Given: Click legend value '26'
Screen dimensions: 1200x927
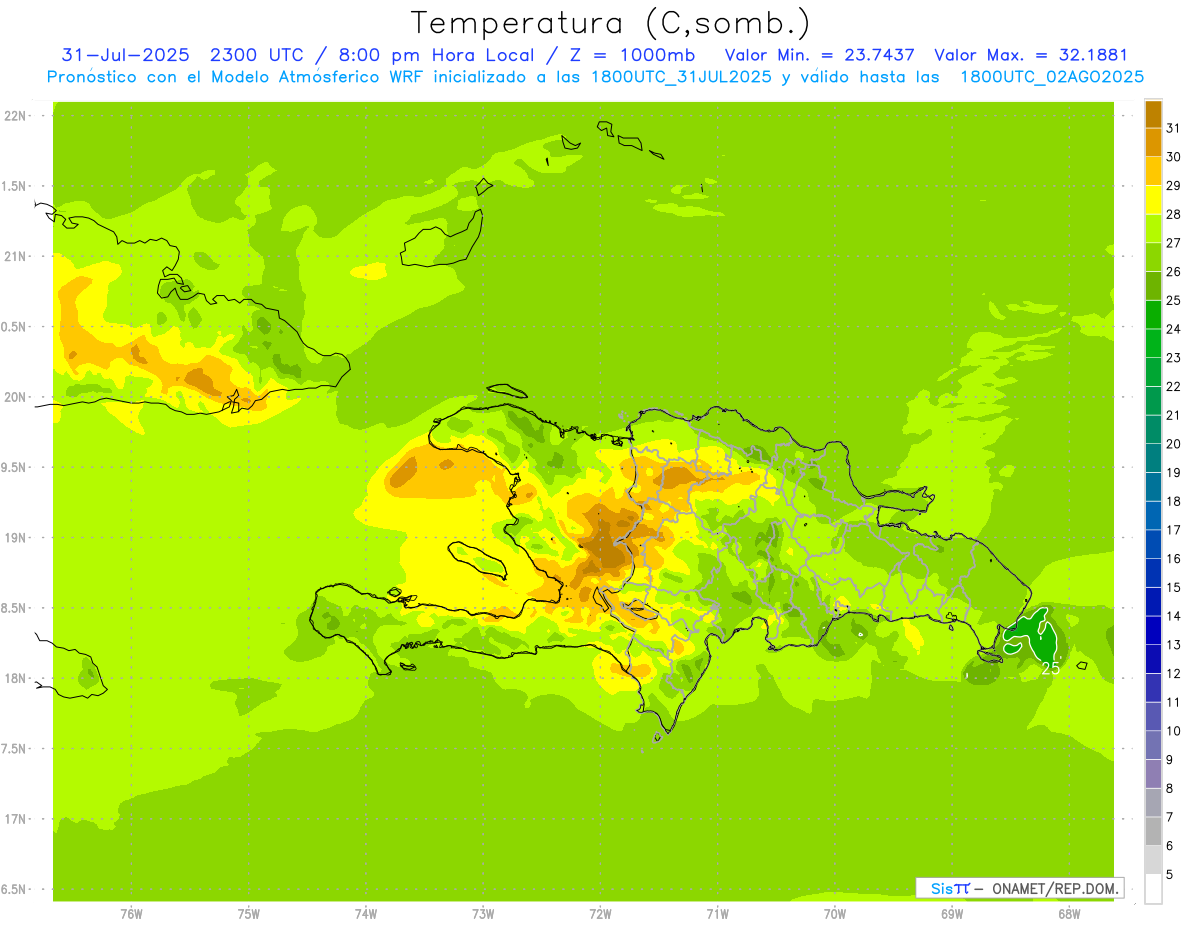Looking at the screenshot, I should pos(1174,271).
